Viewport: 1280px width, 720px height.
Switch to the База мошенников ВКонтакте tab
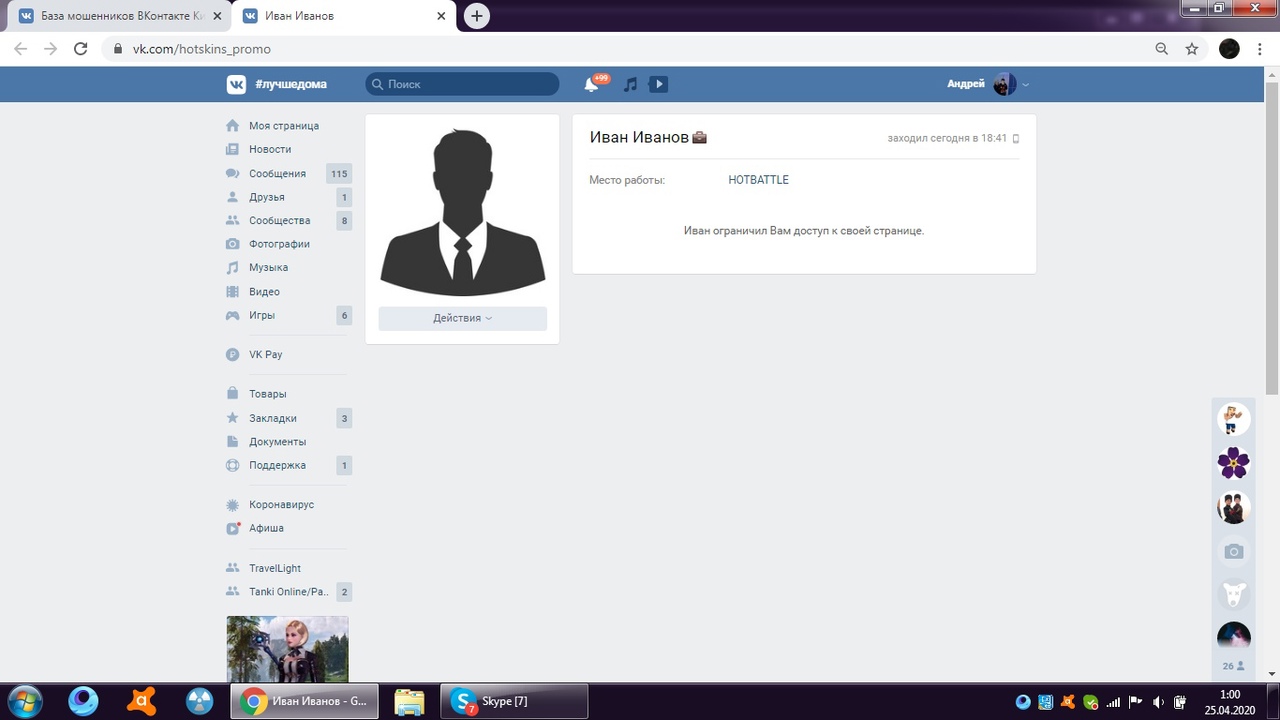[x=115, y=16]
